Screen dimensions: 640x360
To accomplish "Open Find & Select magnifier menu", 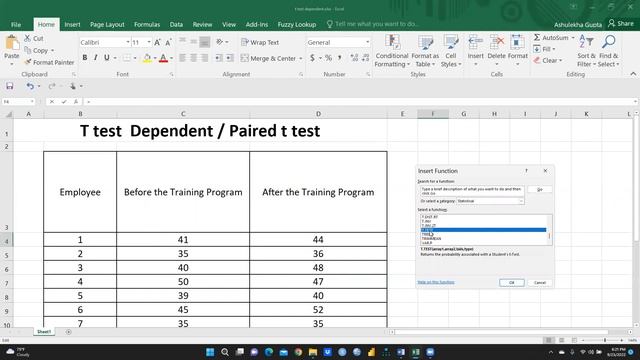I will point(609,51).
